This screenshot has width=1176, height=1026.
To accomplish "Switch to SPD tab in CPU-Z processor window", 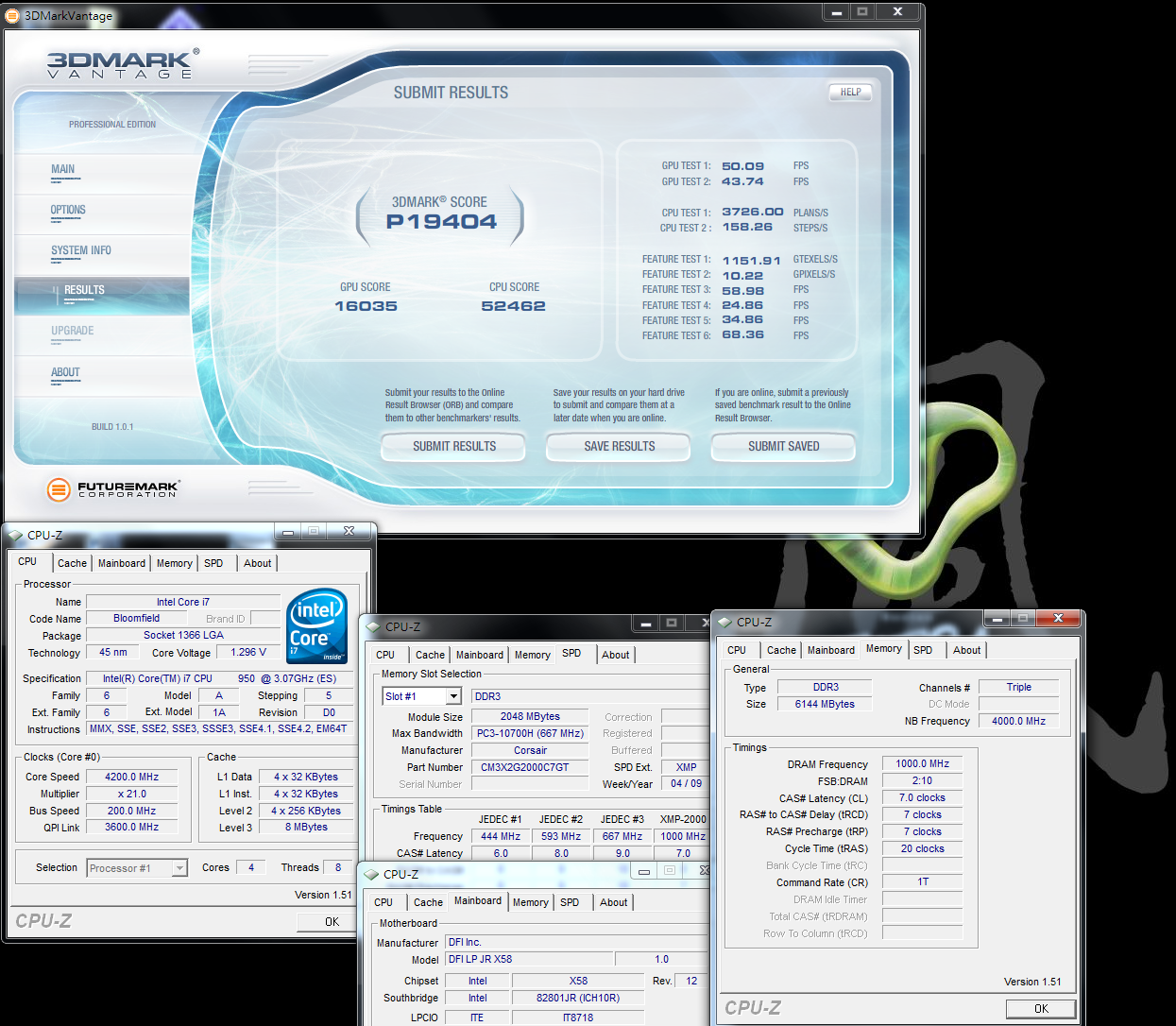I will (214, 563).
